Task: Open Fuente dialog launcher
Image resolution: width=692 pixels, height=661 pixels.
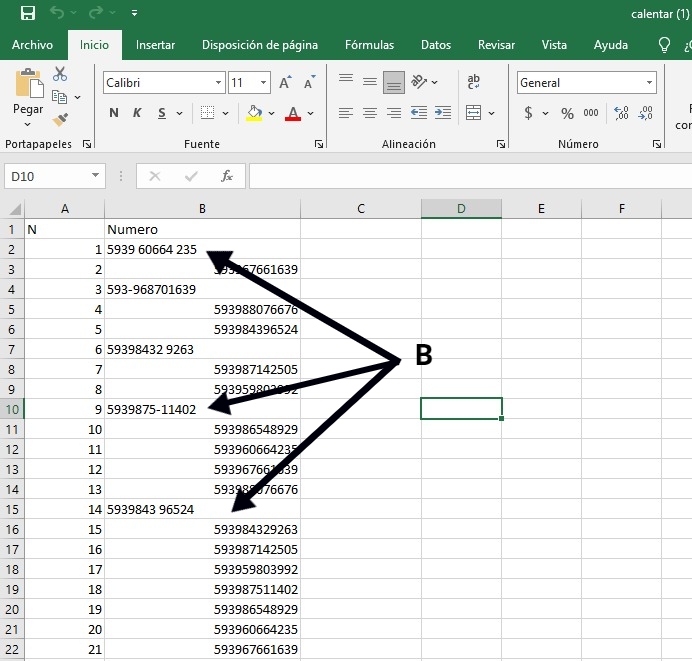Action: click(x=319, y=144)
